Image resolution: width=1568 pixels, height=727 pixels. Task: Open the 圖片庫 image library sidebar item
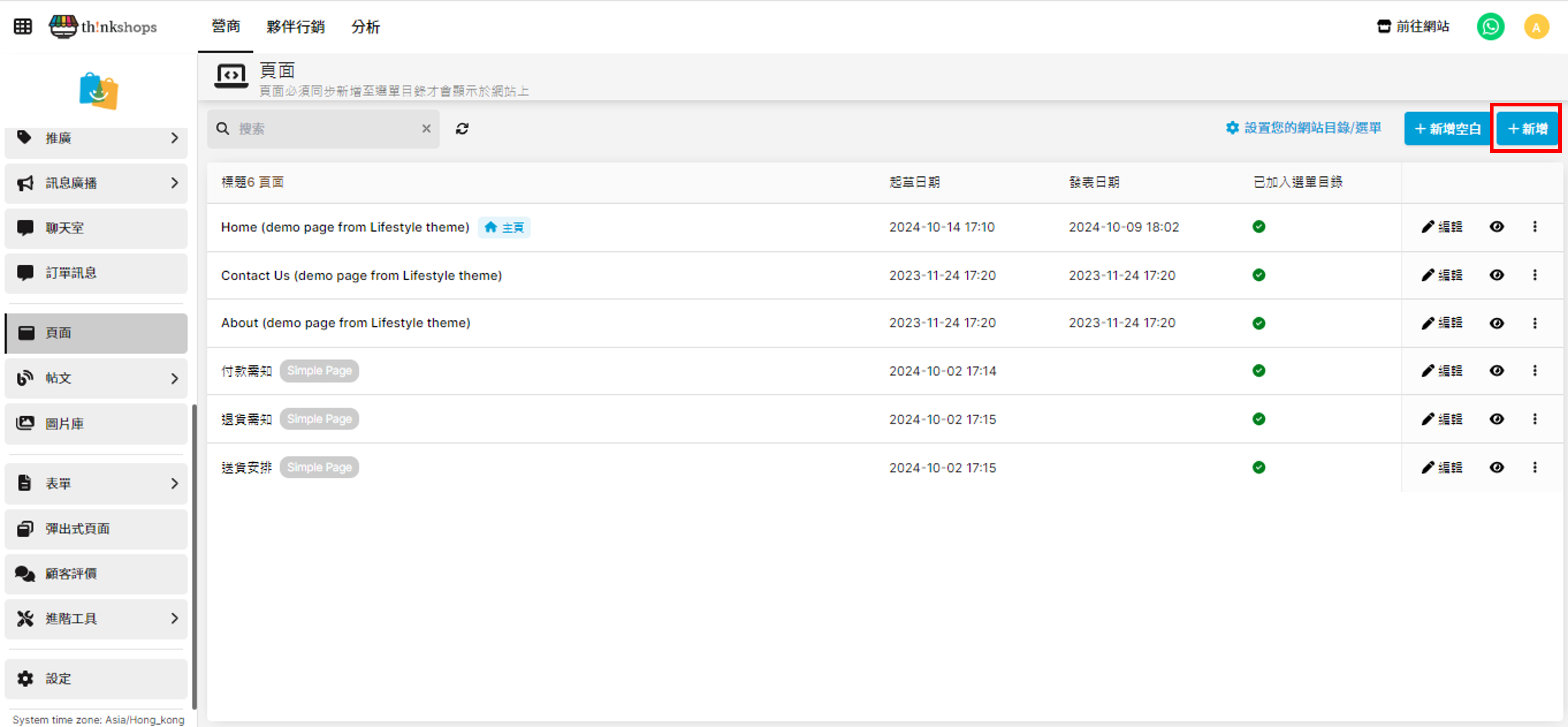point(96,423)
